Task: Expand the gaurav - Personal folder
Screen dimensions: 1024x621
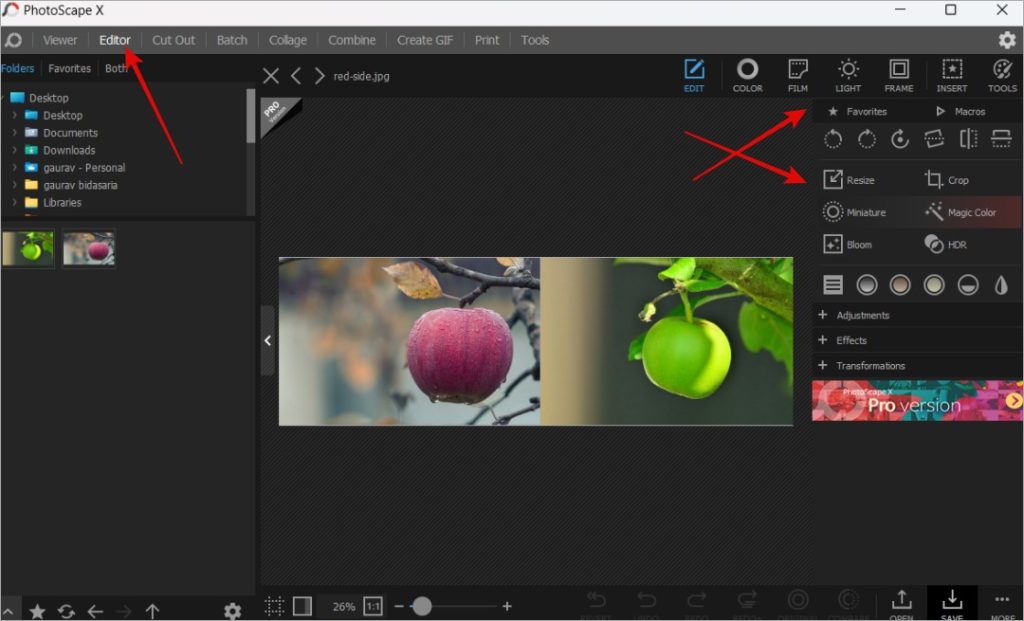Action: tap(14, 167)
